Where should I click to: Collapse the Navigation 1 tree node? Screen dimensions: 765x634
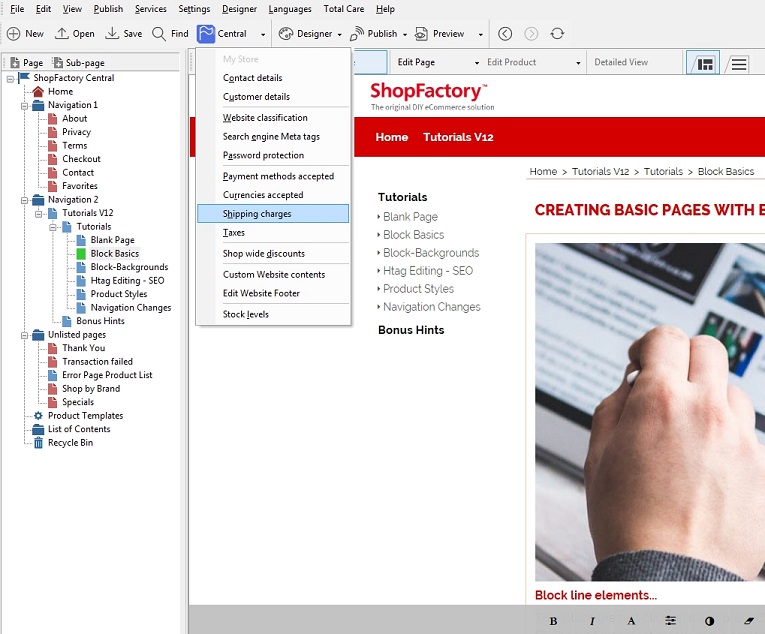[x=24, y=105]
